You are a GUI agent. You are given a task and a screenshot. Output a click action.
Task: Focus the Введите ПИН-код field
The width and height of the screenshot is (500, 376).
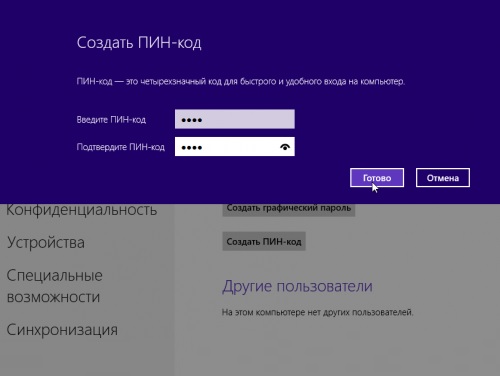click(x=235, y=119)
